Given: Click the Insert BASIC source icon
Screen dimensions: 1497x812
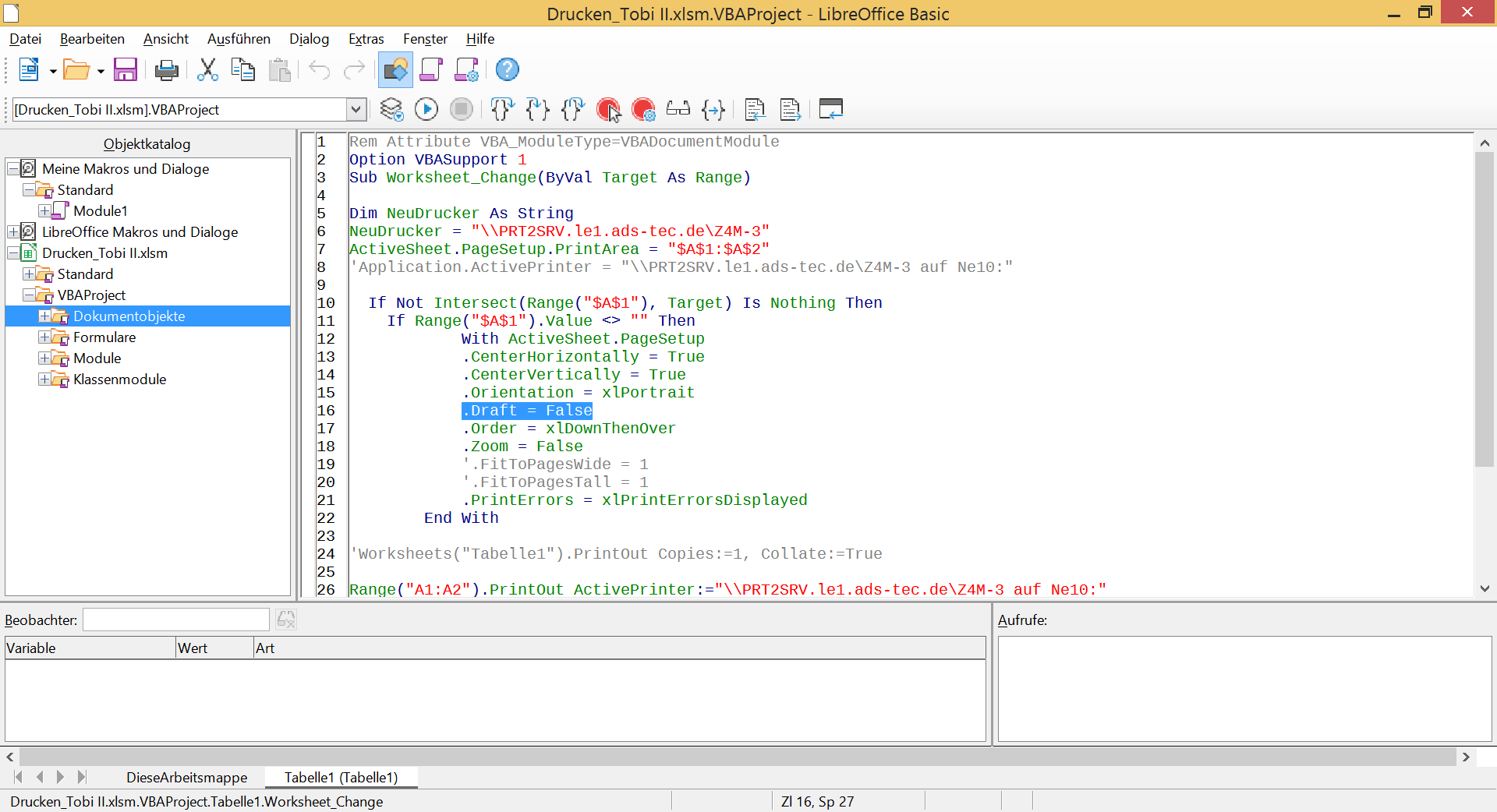Looking at the screenshot, I should (755, 109).
